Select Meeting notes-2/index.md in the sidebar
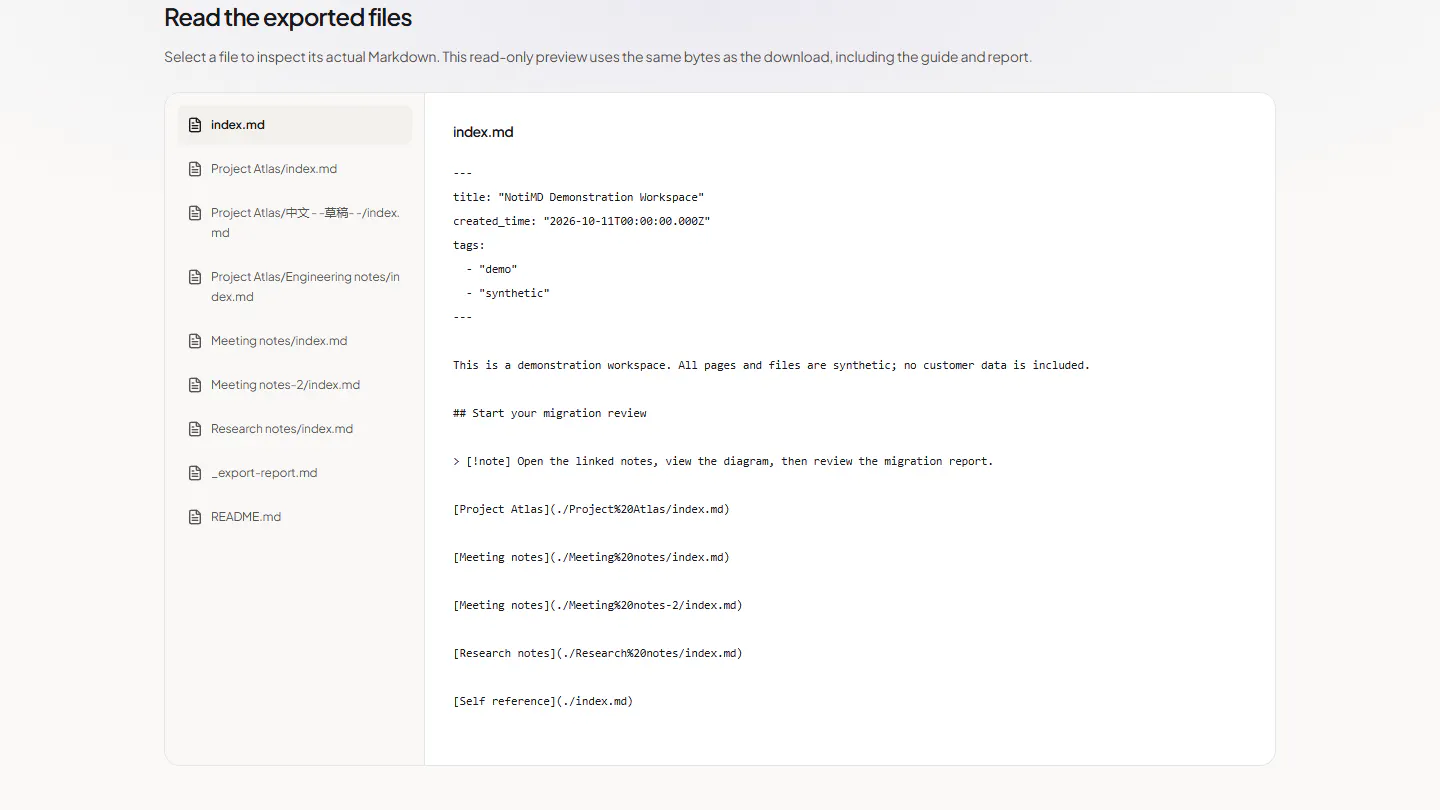This screenshot has width=1440, height=810. (x=295, y=385)
